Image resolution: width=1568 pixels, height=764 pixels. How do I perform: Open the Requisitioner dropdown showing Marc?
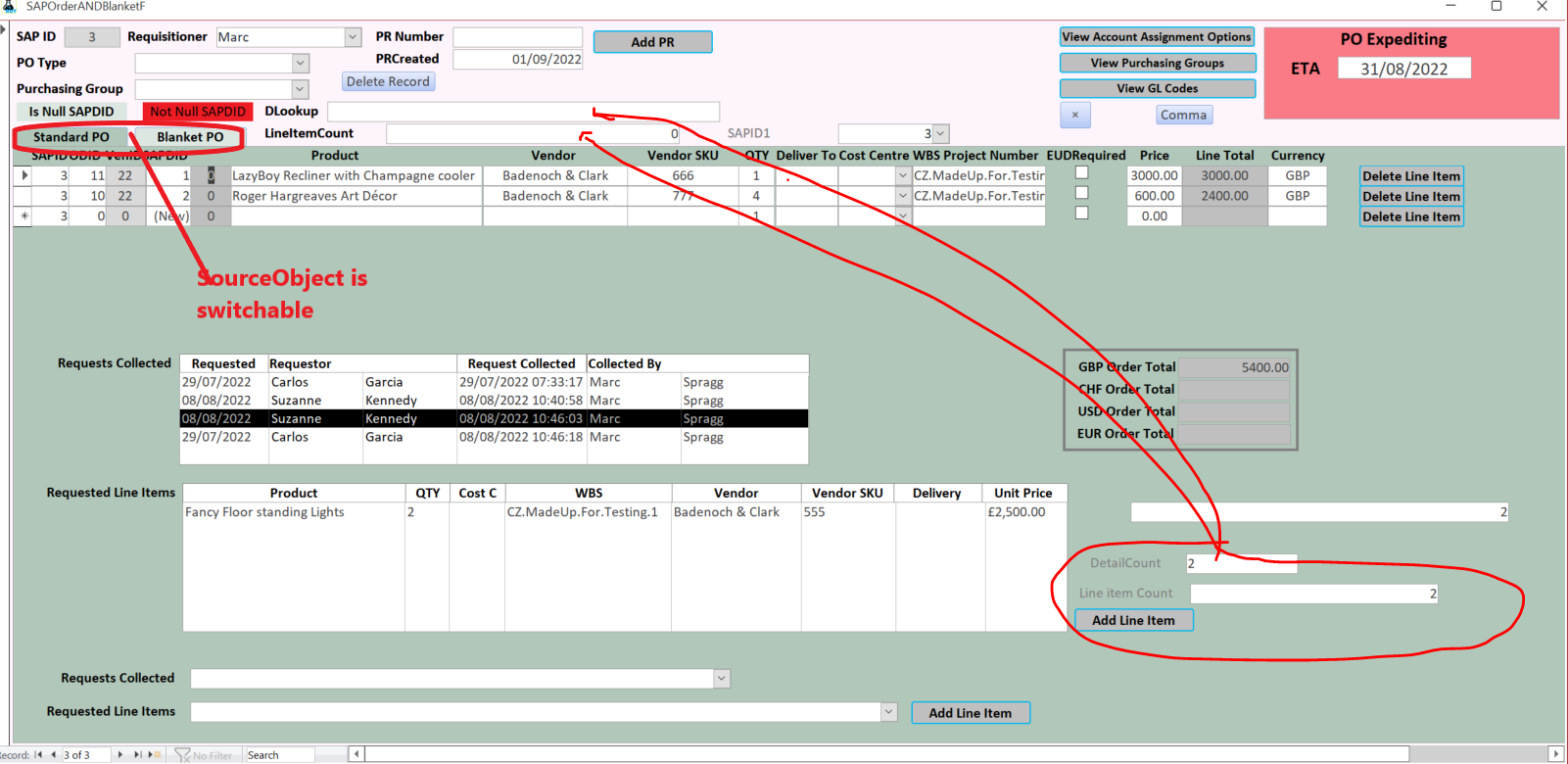[x=353, y=37]
